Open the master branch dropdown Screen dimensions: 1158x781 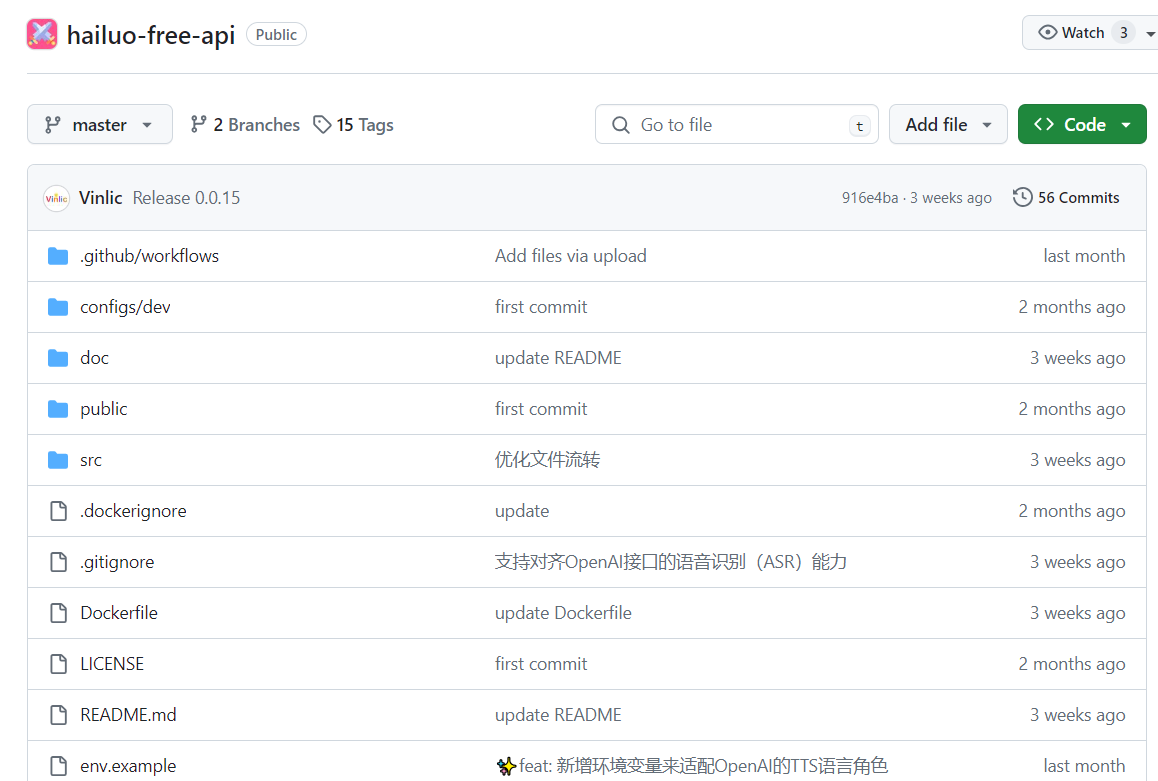pos(99,124)
